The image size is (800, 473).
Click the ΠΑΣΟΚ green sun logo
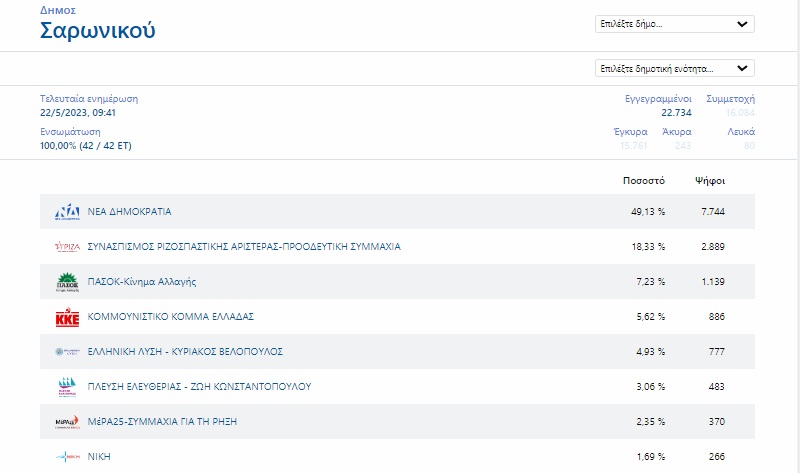click(x=67, y=282)
